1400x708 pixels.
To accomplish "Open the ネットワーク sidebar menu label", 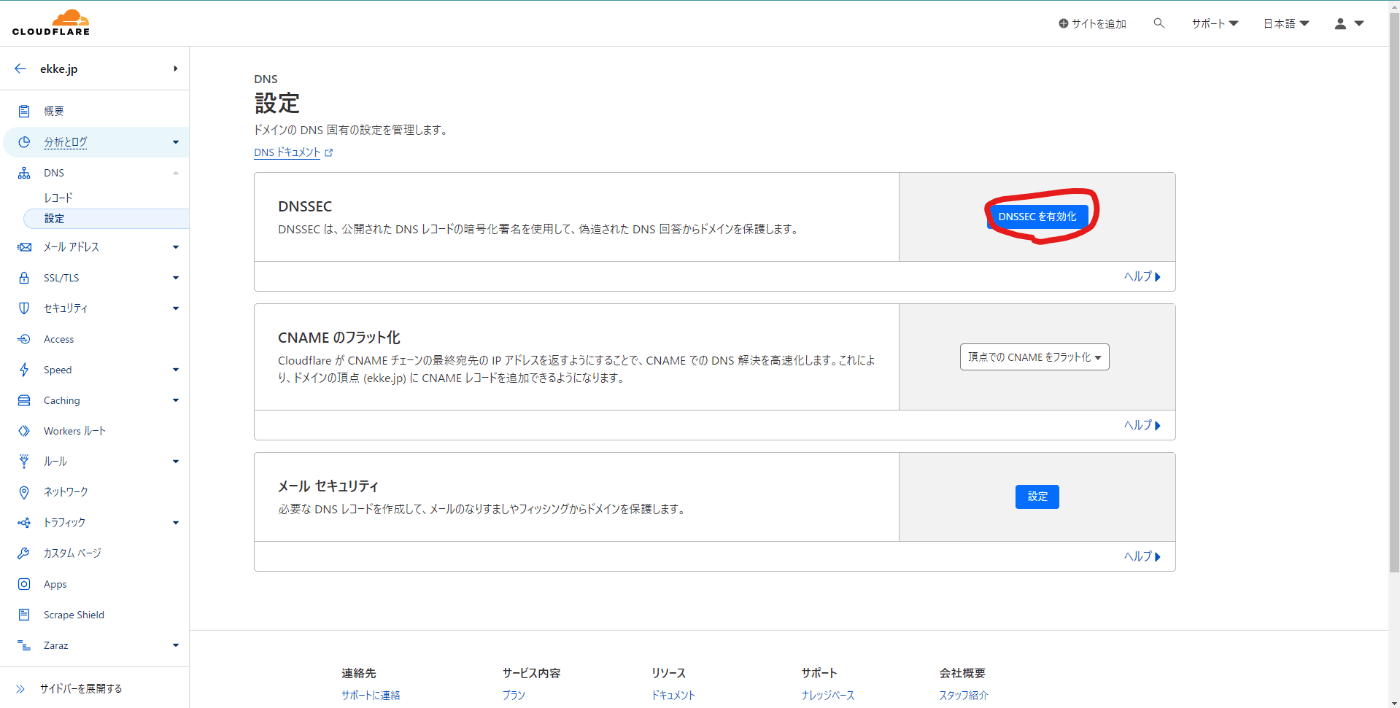I will coord(66,492).
